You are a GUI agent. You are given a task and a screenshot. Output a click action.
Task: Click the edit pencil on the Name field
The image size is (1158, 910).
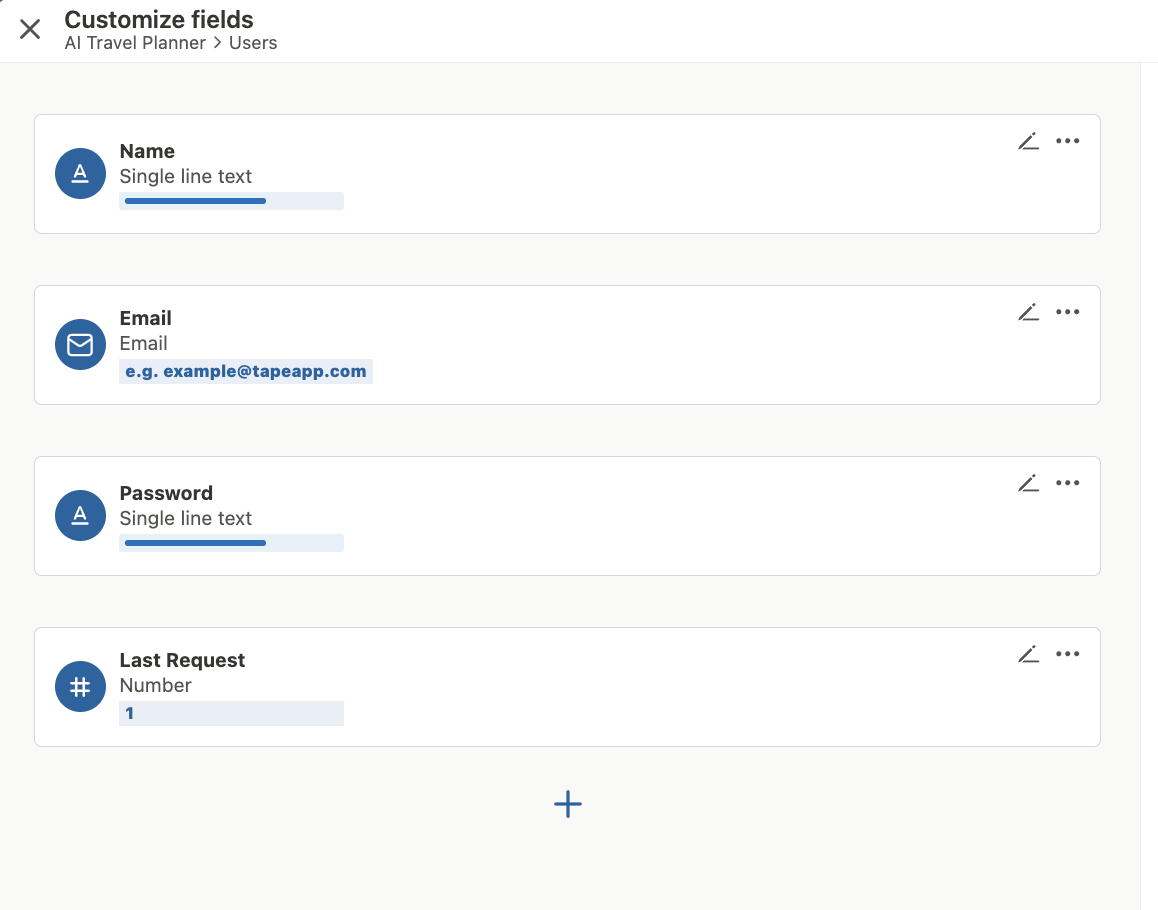[x=1029, y=141]
